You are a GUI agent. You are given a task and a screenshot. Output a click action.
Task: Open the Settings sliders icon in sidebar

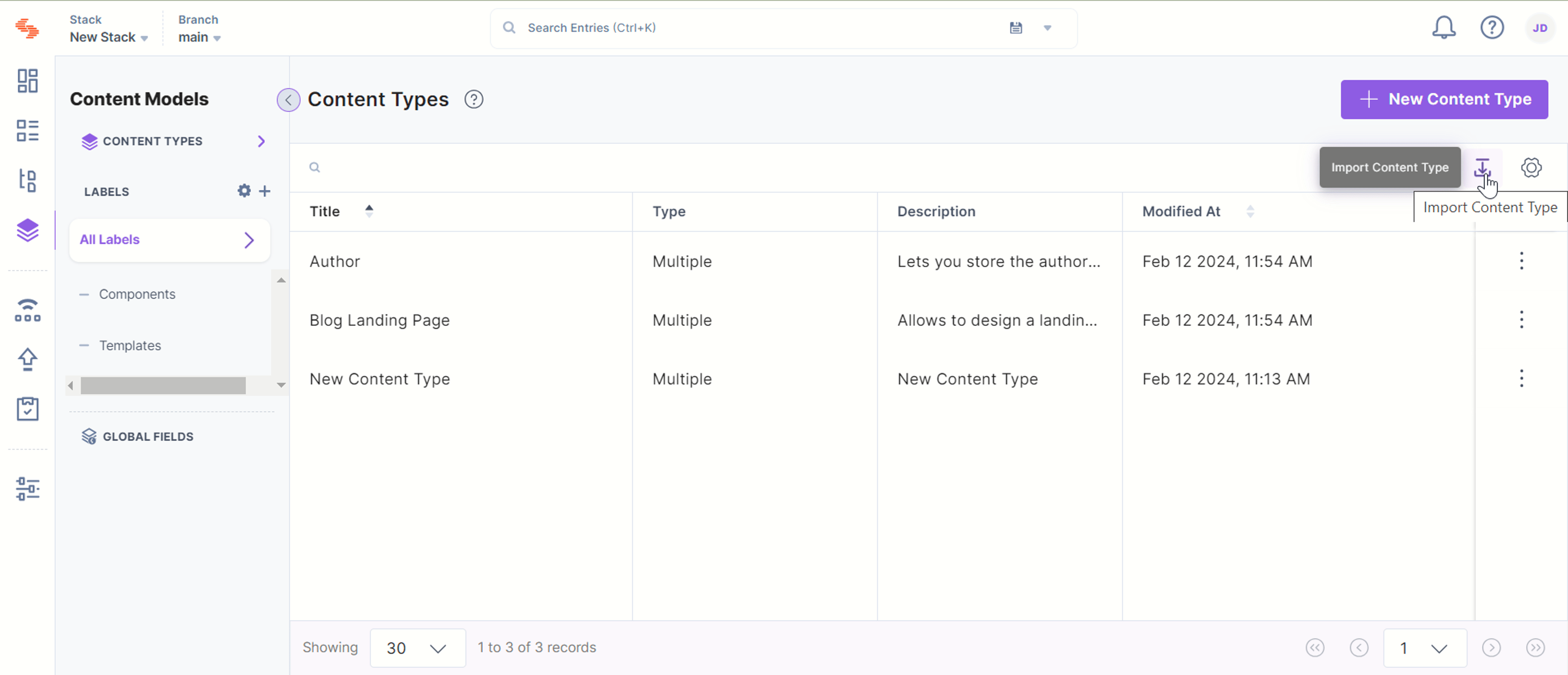(27, 488)
